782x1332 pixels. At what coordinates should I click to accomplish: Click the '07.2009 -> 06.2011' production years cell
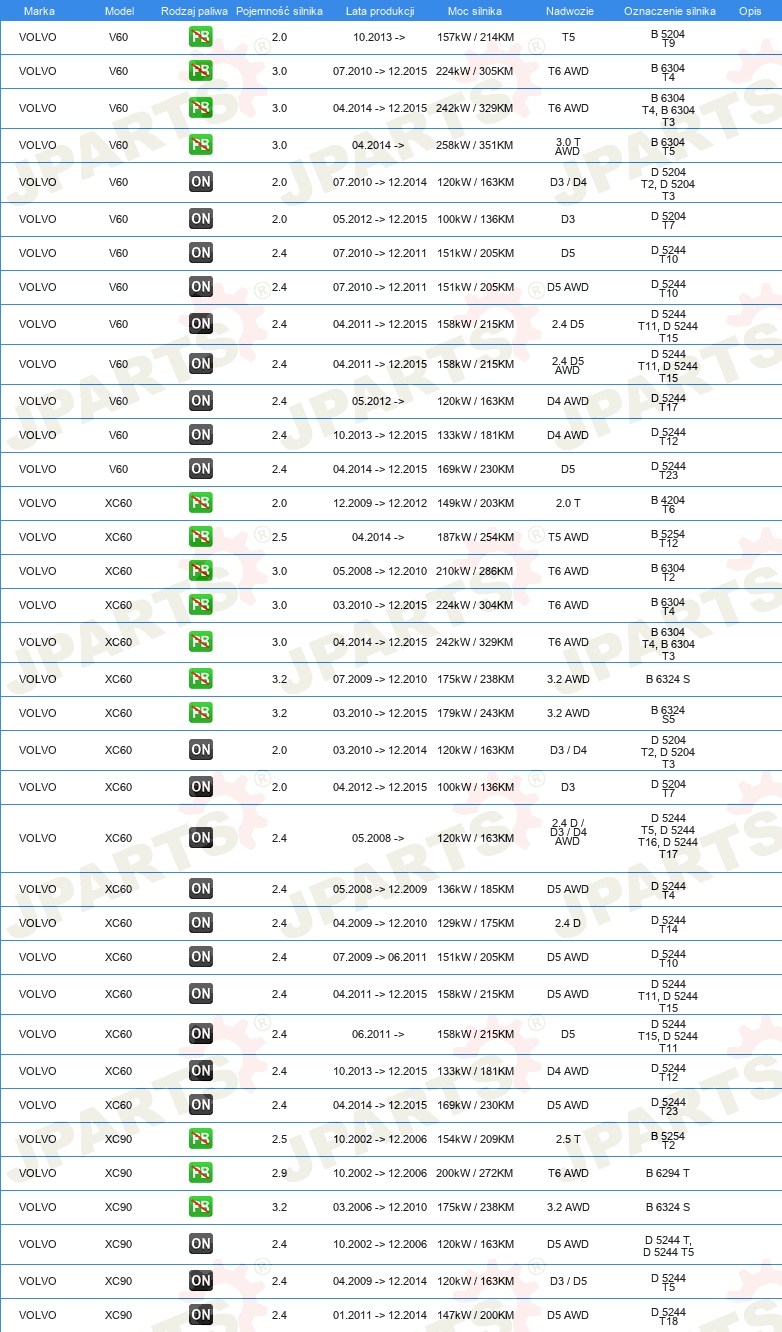tap(380, 957)
